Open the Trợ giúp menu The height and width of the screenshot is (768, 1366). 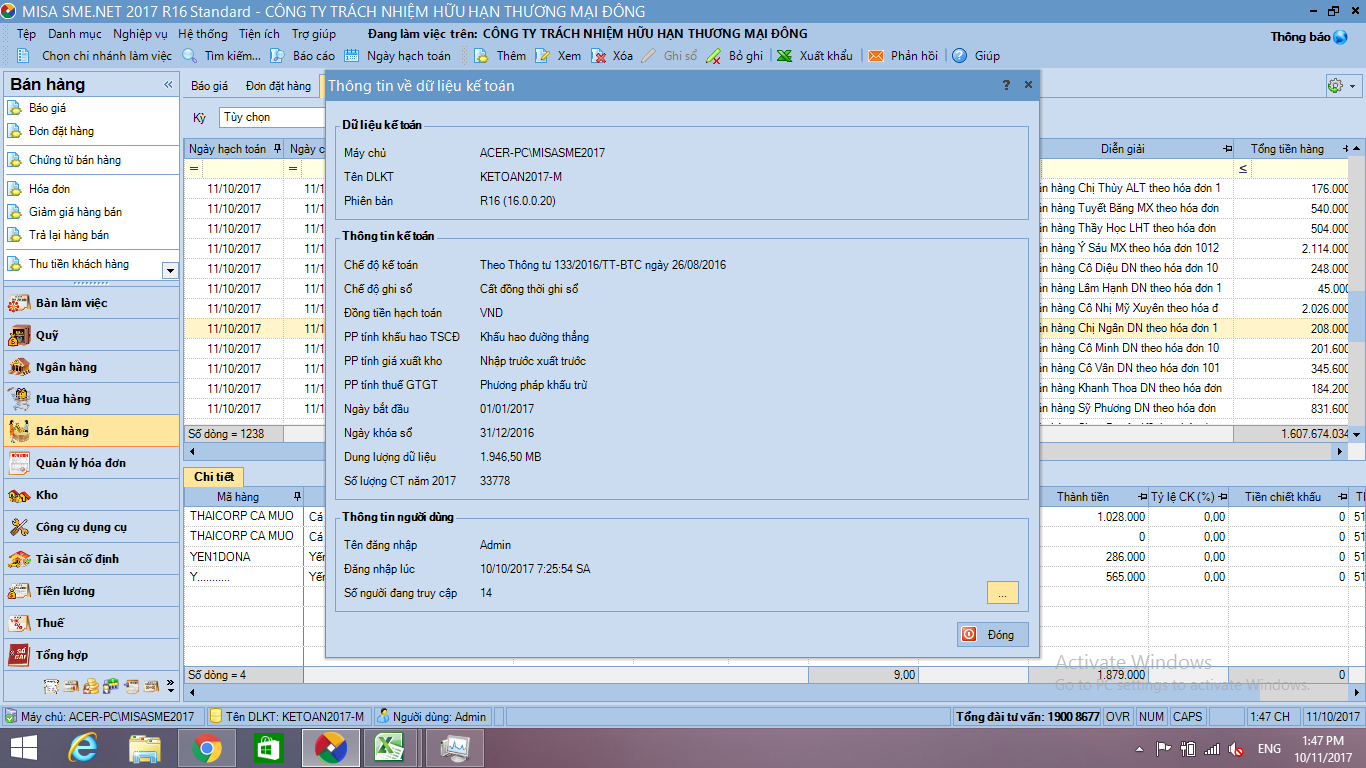[313, 34]
